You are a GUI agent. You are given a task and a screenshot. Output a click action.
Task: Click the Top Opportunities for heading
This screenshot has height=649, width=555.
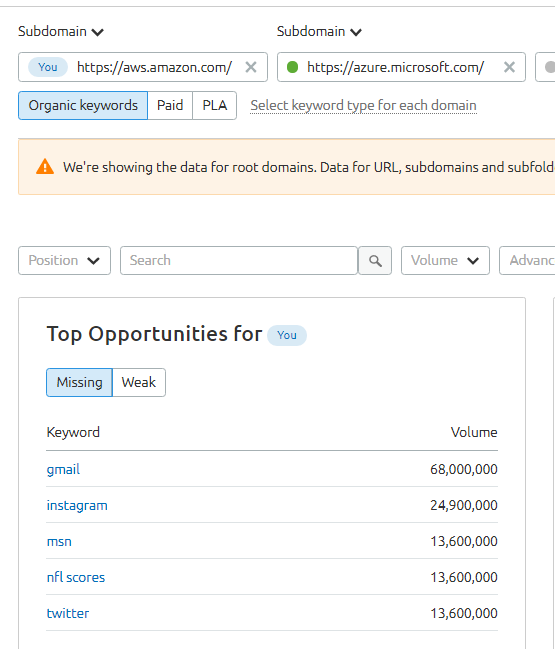[154, 334]
